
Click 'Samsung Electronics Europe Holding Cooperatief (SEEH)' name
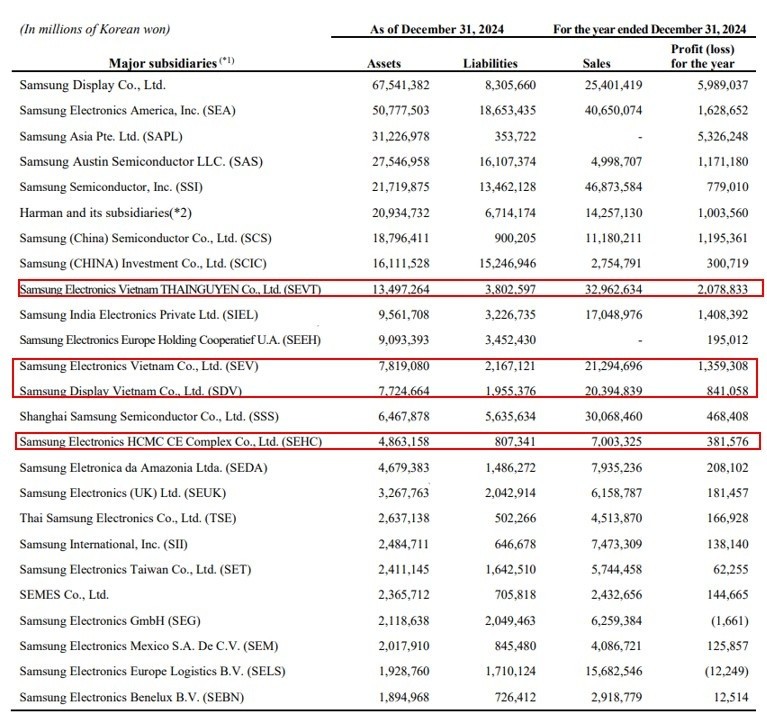170,340
